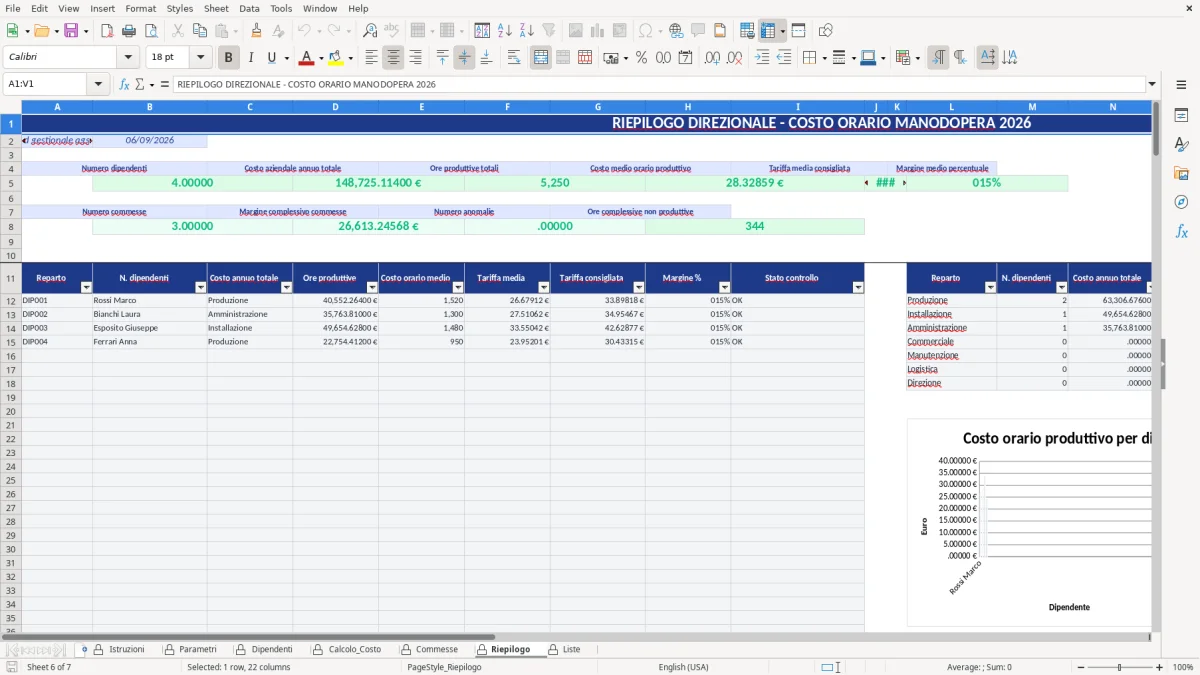Click PageStyle_Riepilogo in status bar
The image size is (1200, 675).
coord(444,667)
